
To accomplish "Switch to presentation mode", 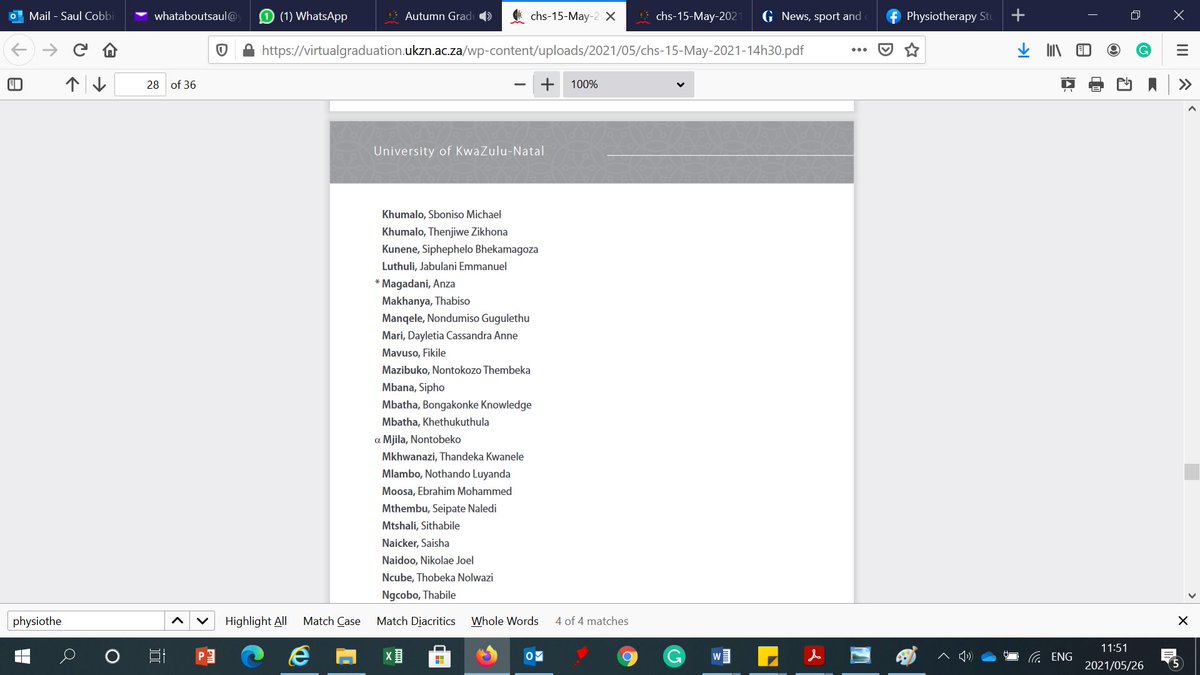I will (1069, 85).
